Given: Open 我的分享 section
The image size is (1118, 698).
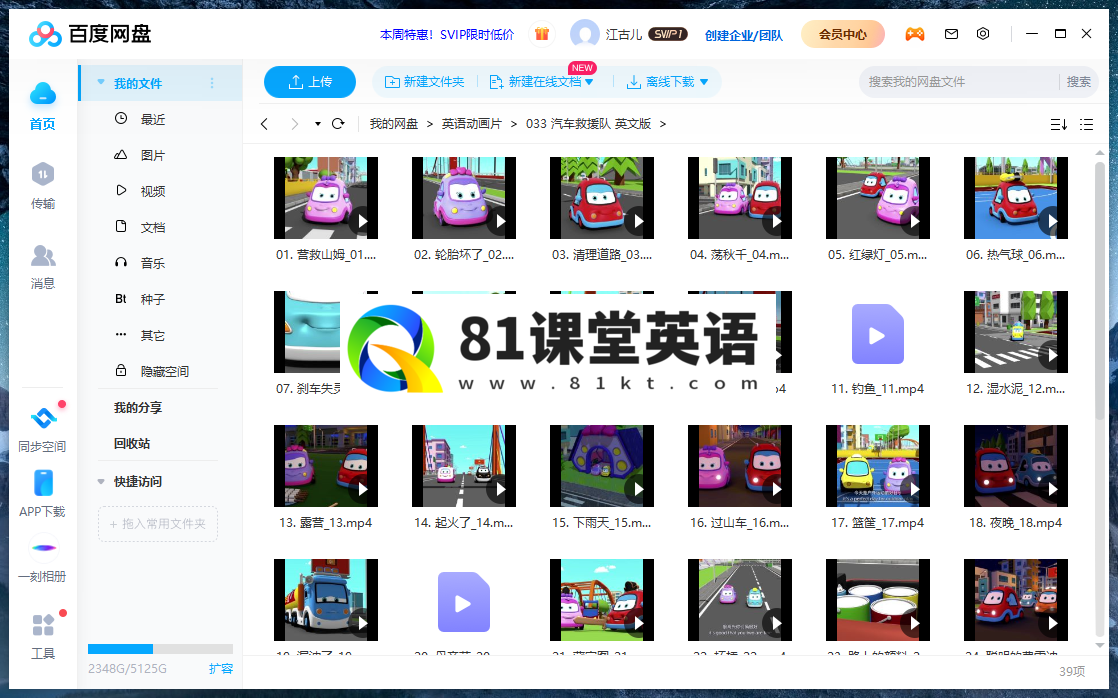Looking at the screenshot, I should [138, 408].
